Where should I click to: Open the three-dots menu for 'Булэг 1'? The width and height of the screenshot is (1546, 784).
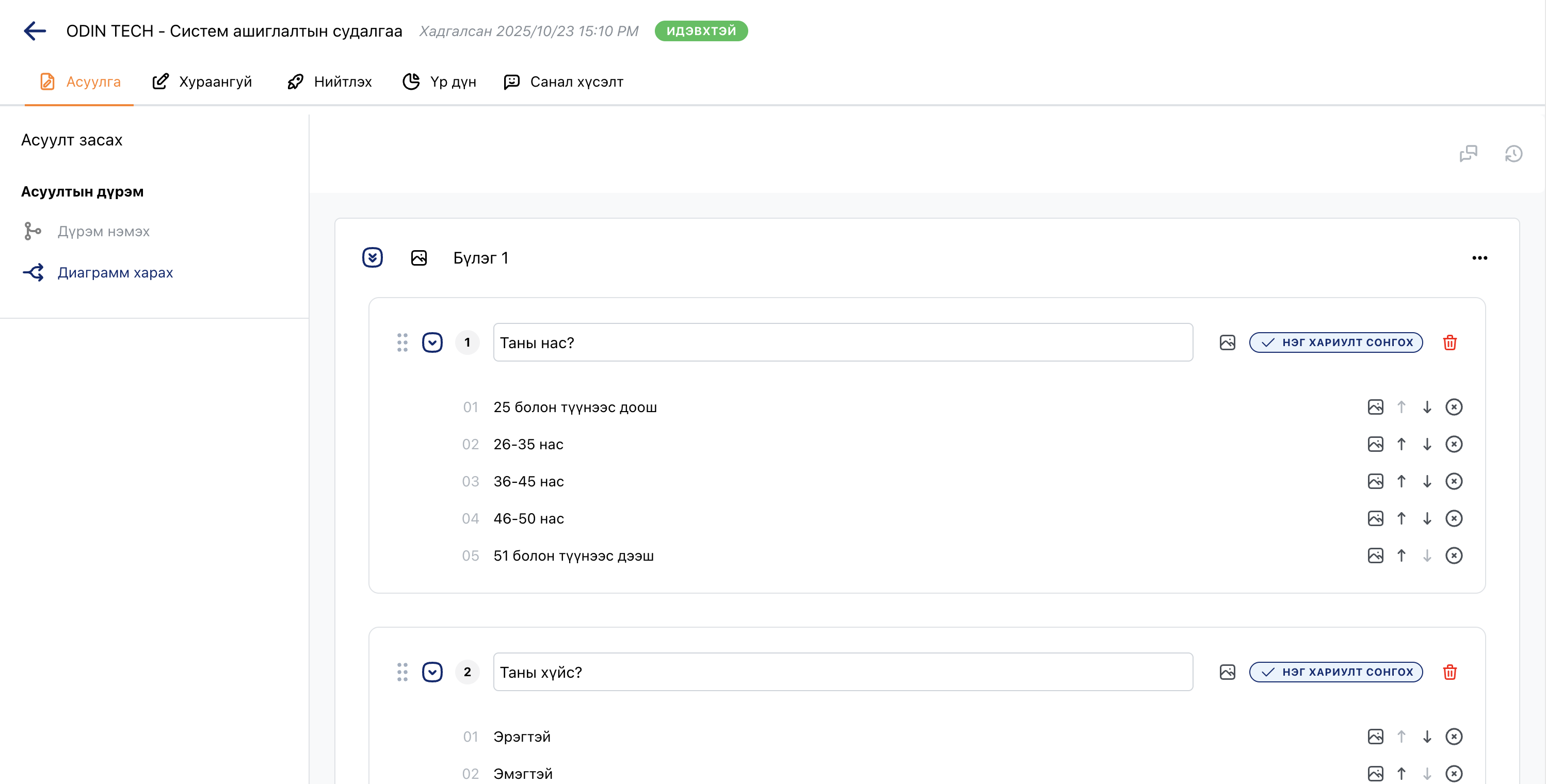point(1479,258)
